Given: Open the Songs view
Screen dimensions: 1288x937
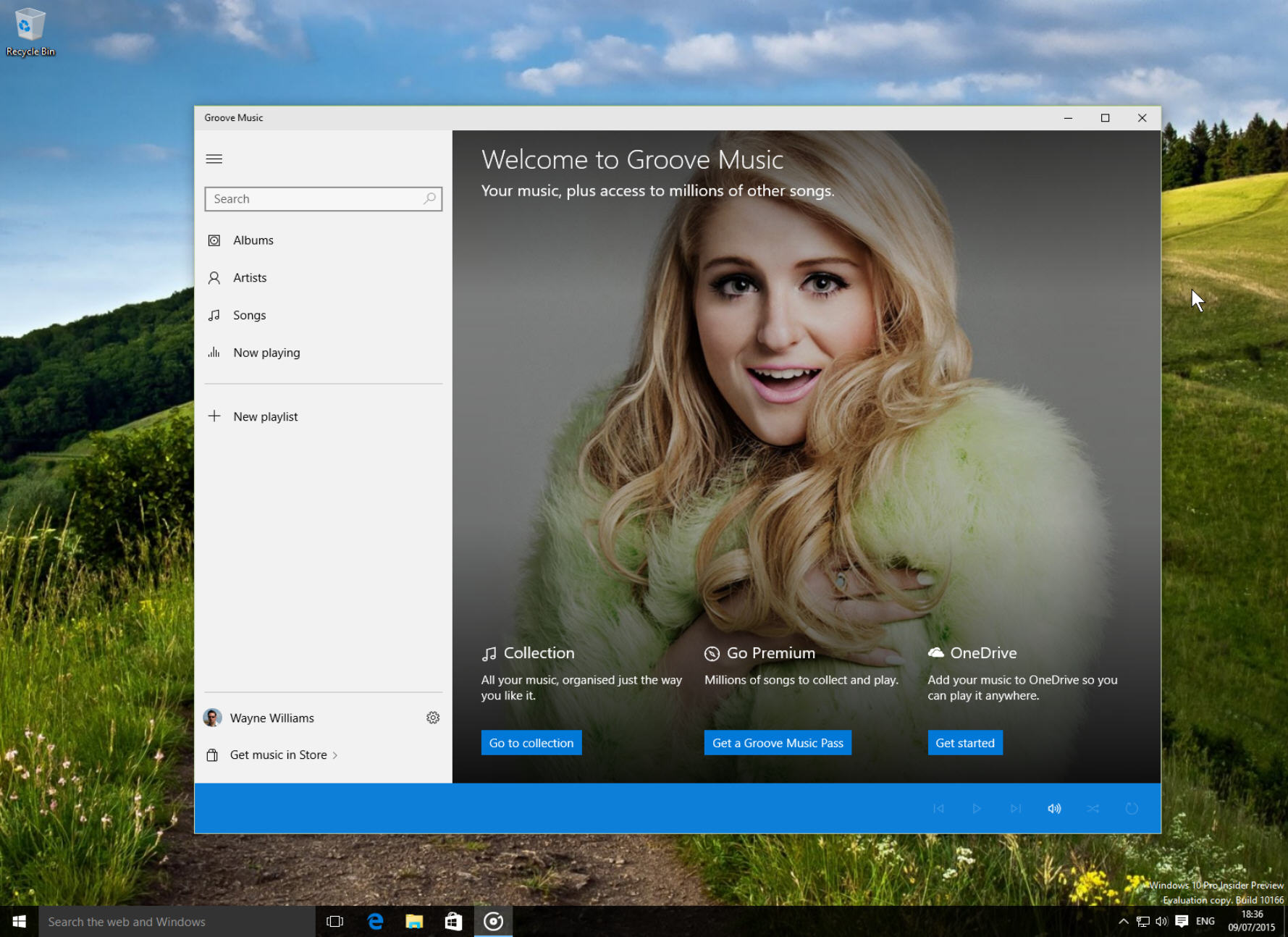Looking at the screenshot, I should 323,316.
